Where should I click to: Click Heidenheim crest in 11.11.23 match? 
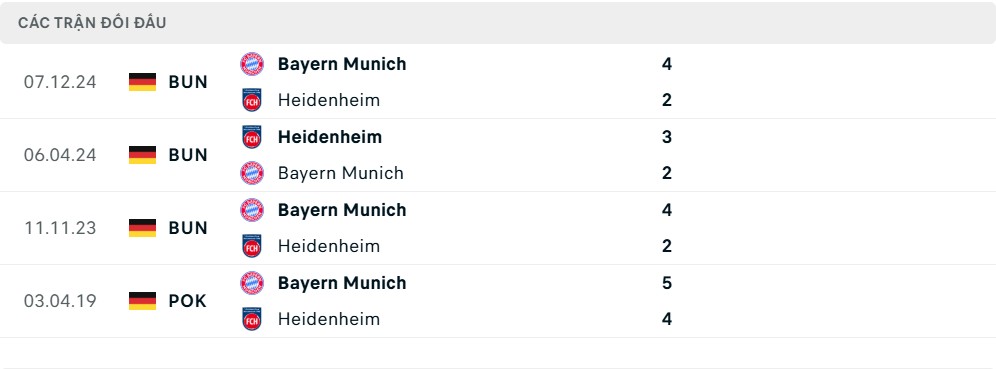(x=252, y=246)
